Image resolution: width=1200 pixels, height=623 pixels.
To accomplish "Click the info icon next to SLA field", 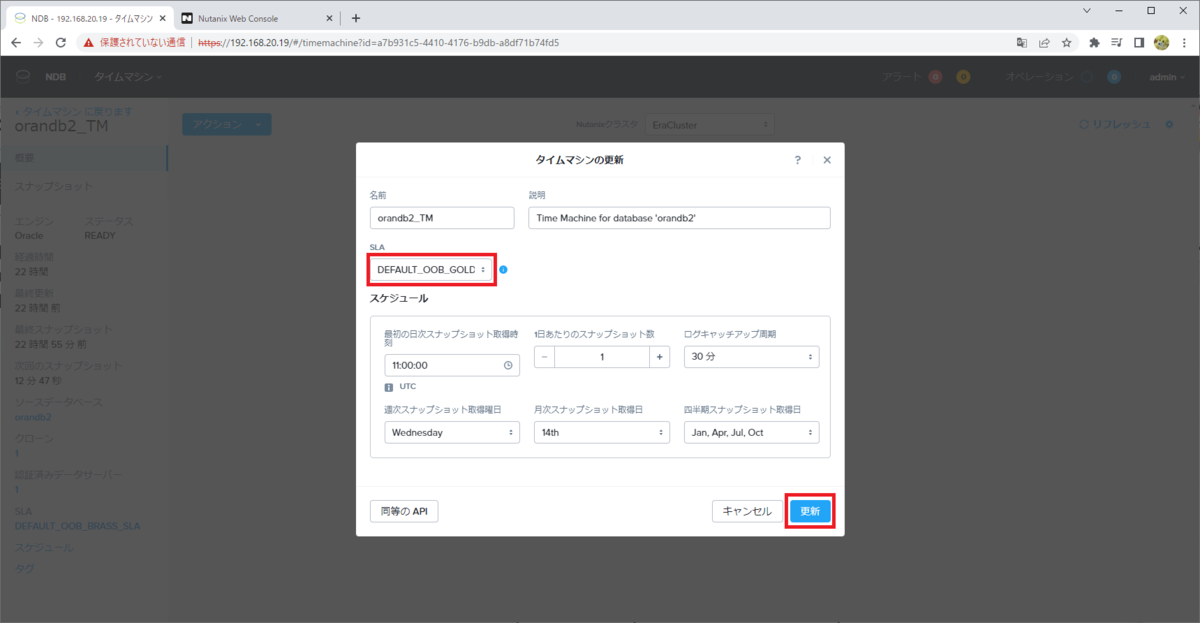I will (503, 269).
